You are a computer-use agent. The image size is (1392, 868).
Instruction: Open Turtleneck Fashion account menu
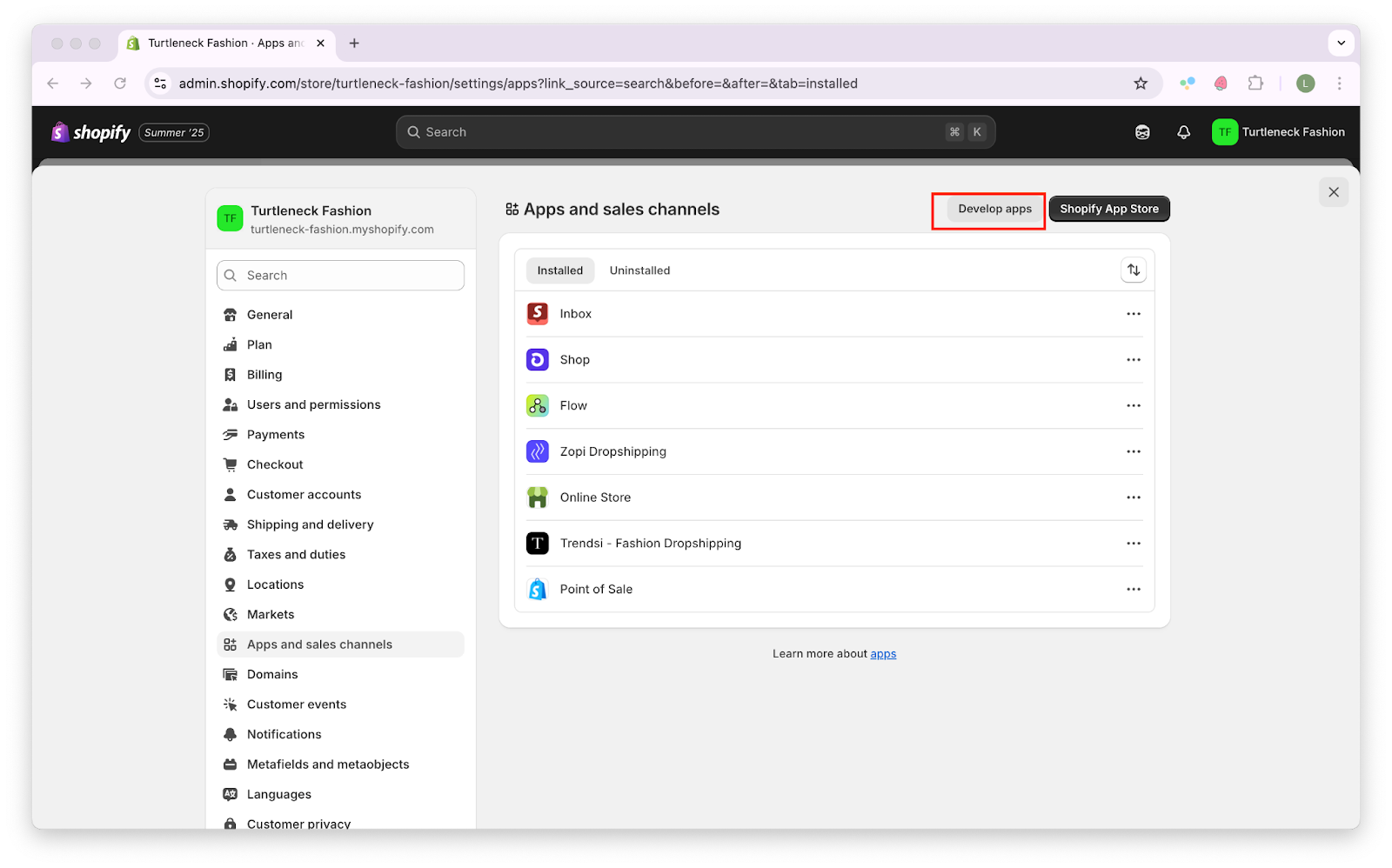click(x=1278, y=132)
